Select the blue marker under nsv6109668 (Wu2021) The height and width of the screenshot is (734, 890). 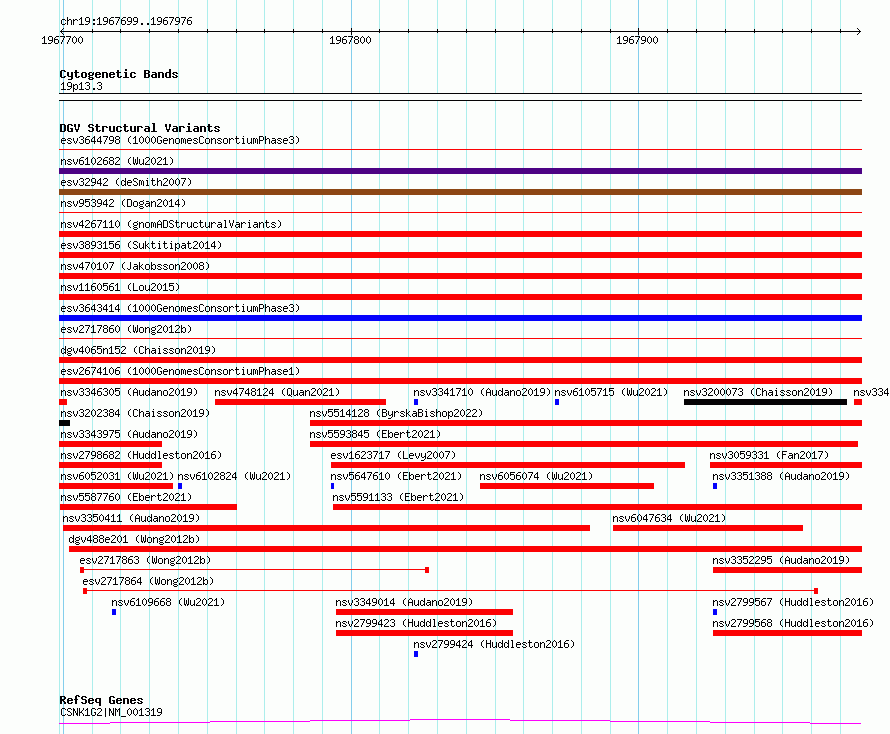point(114,612)
